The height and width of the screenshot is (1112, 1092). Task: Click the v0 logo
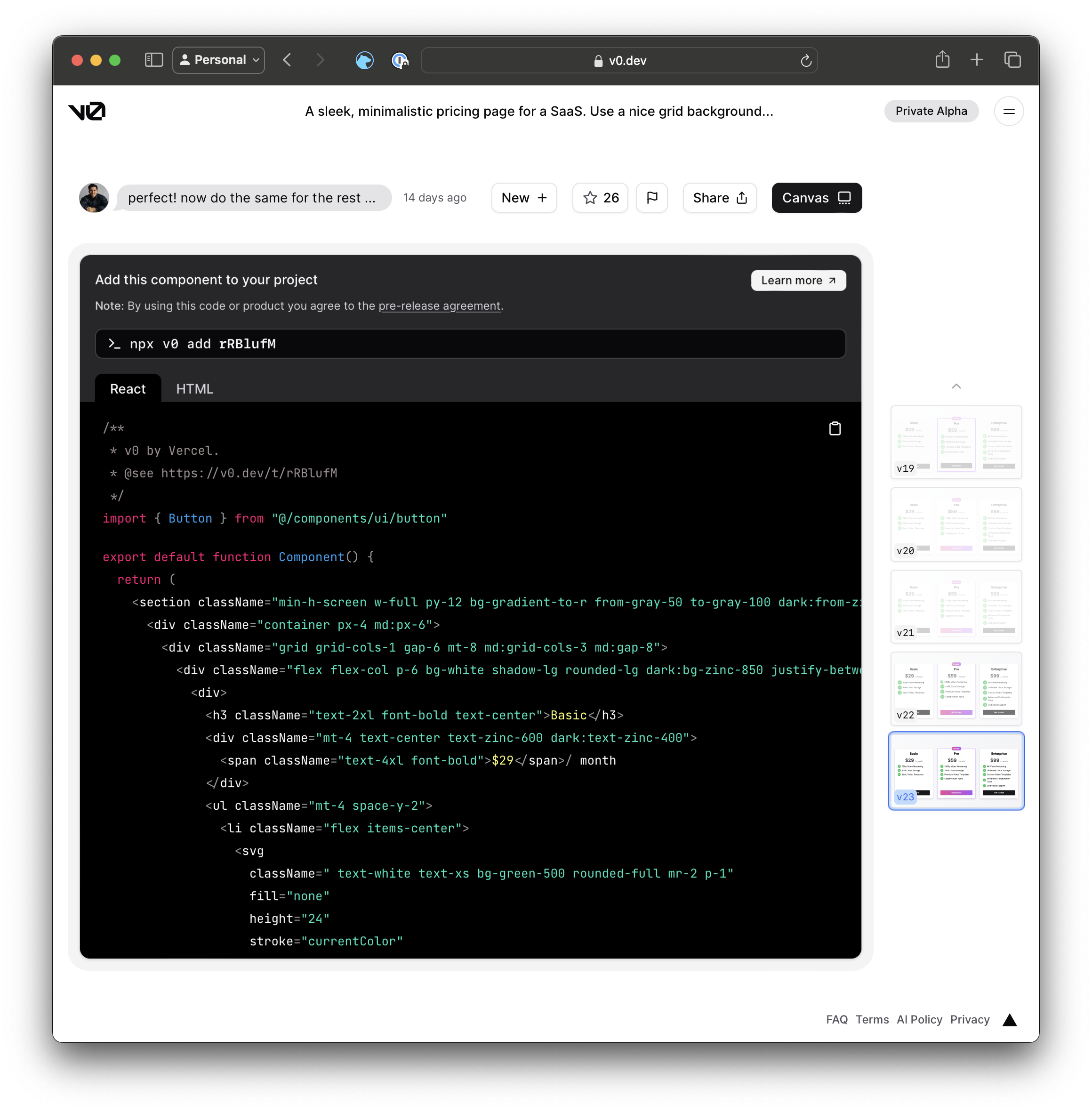pos(87,111)
